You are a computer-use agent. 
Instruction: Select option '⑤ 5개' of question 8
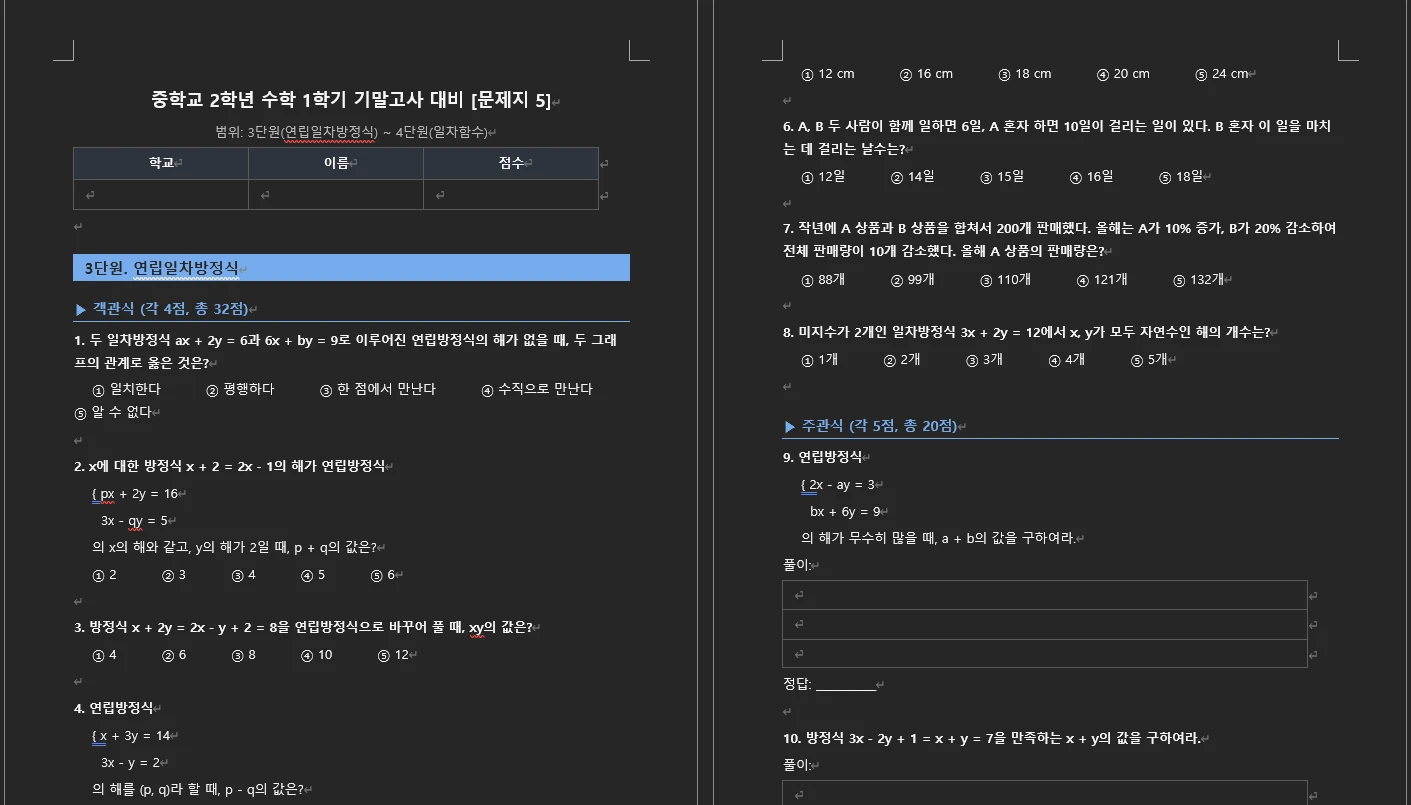pos(1149,360)
